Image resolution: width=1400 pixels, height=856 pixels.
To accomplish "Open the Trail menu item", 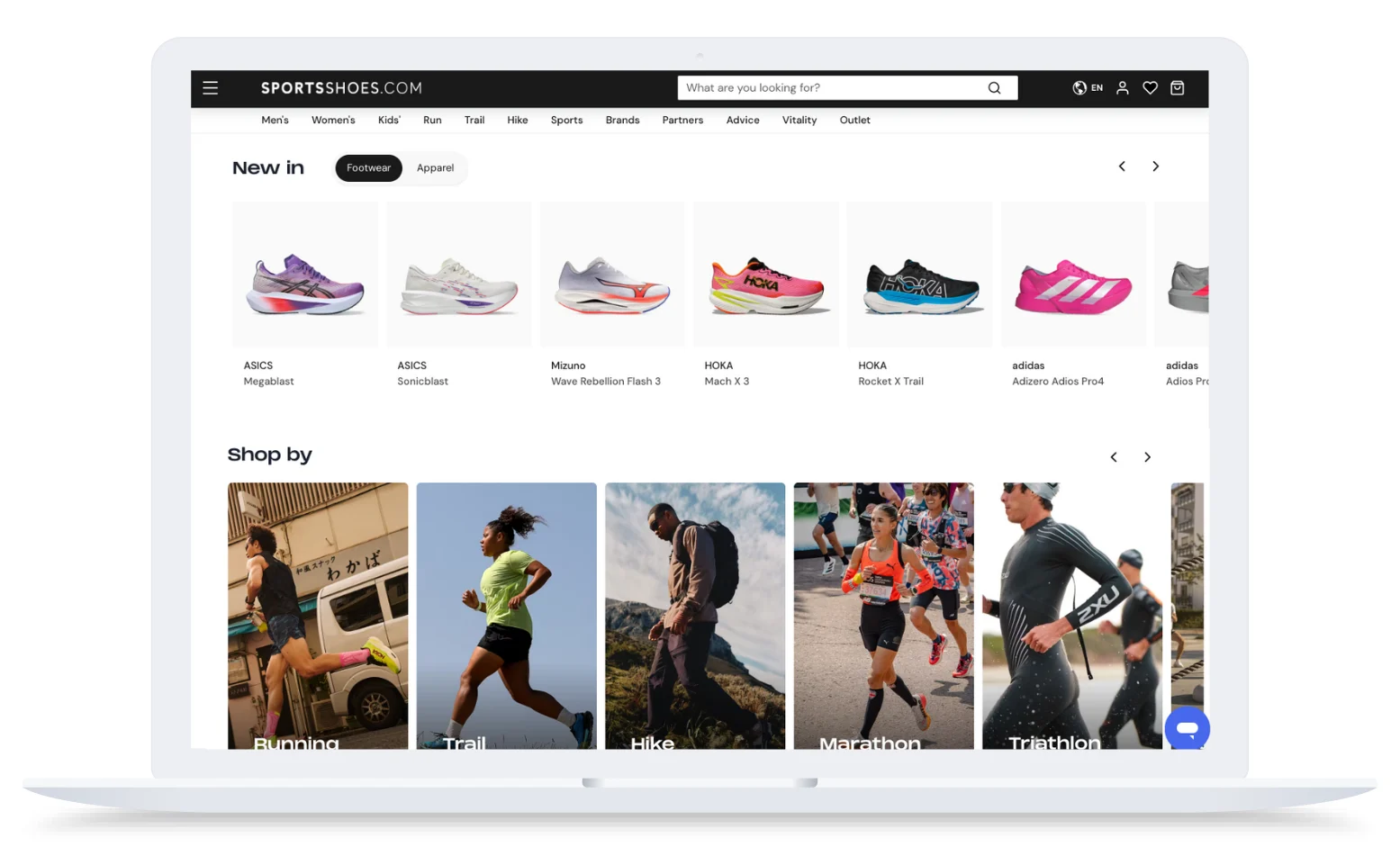I will pos(474,120).
